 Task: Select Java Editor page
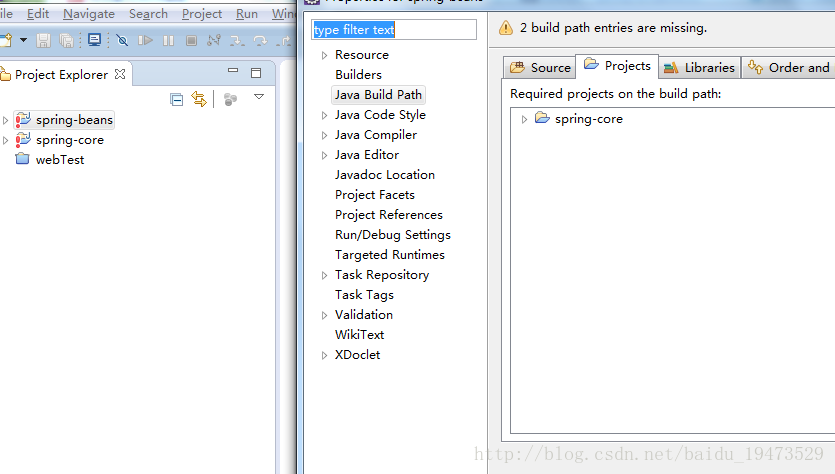coord(367,155)
